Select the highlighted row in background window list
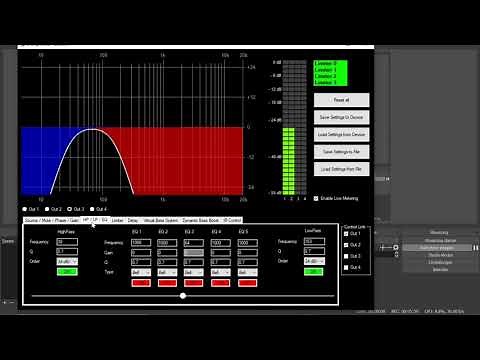This screenshot has height=360, width=480. click(x=436, y=248)
